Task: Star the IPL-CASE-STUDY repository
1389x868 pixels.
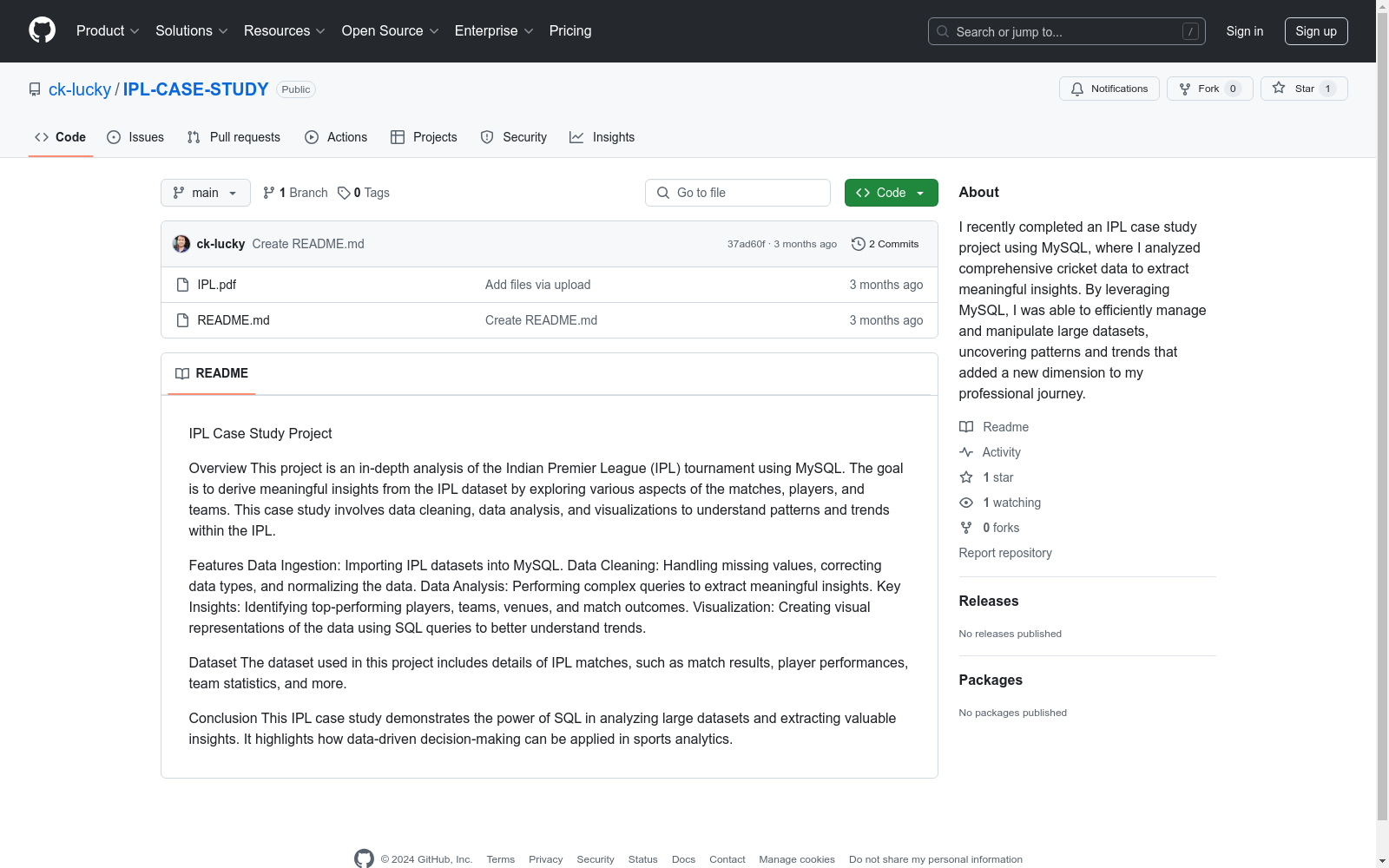Action: pyautogui.click(x=1304, y=89)
